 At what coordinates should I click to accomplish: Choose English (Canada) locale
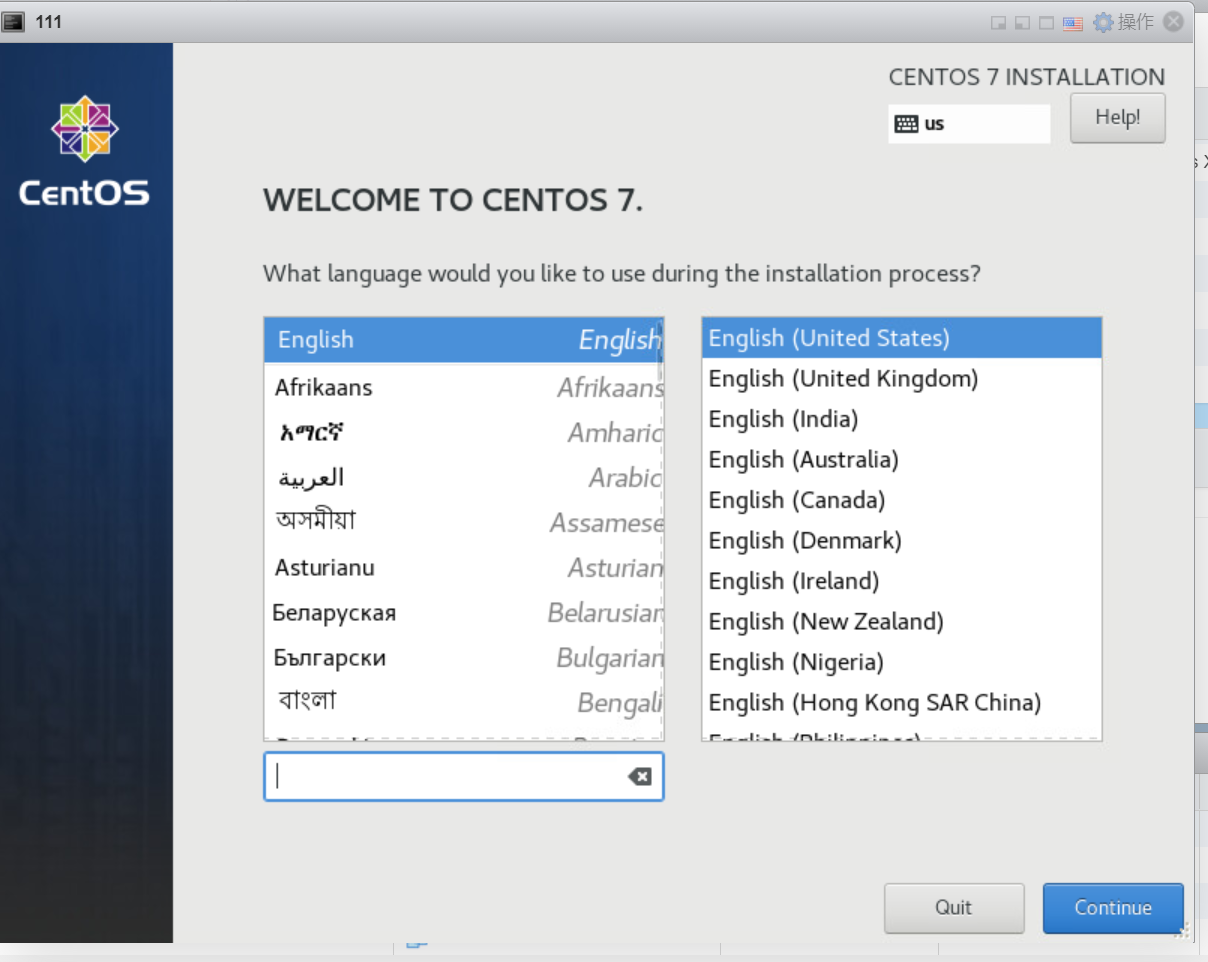coord(796,500)
